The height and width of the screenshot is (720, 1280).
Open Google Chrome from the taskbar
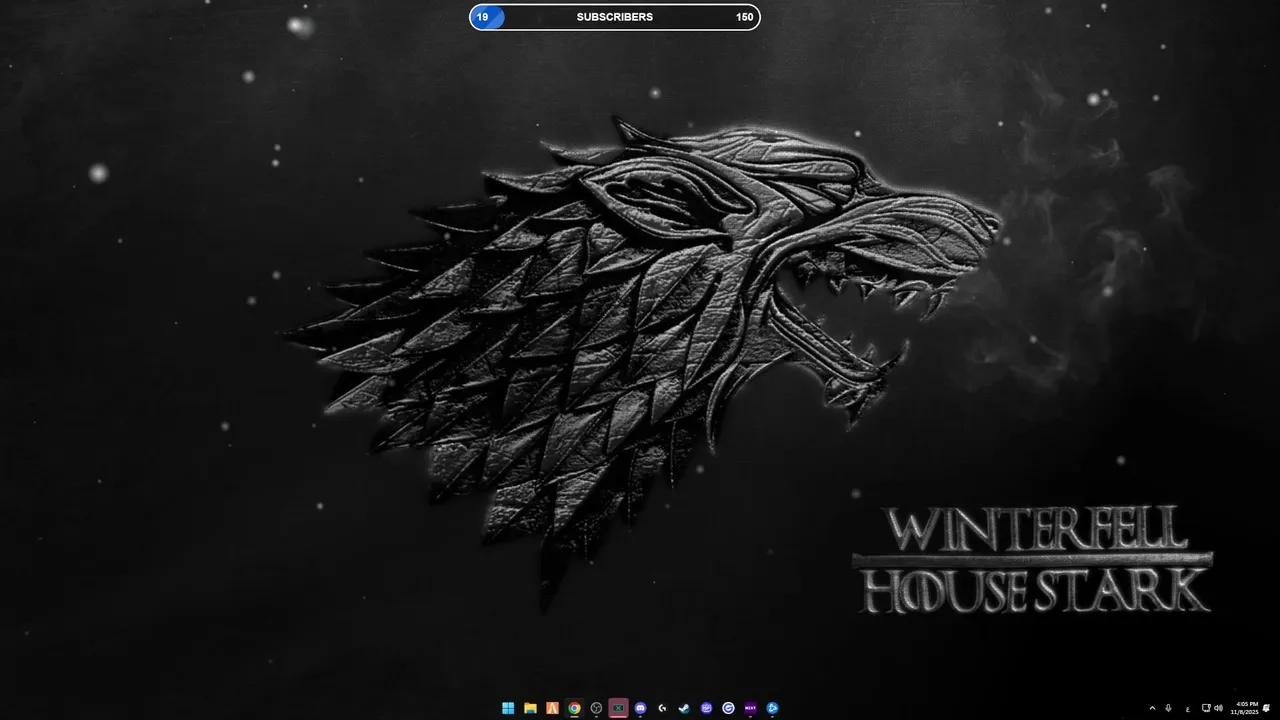coord(574,708)
